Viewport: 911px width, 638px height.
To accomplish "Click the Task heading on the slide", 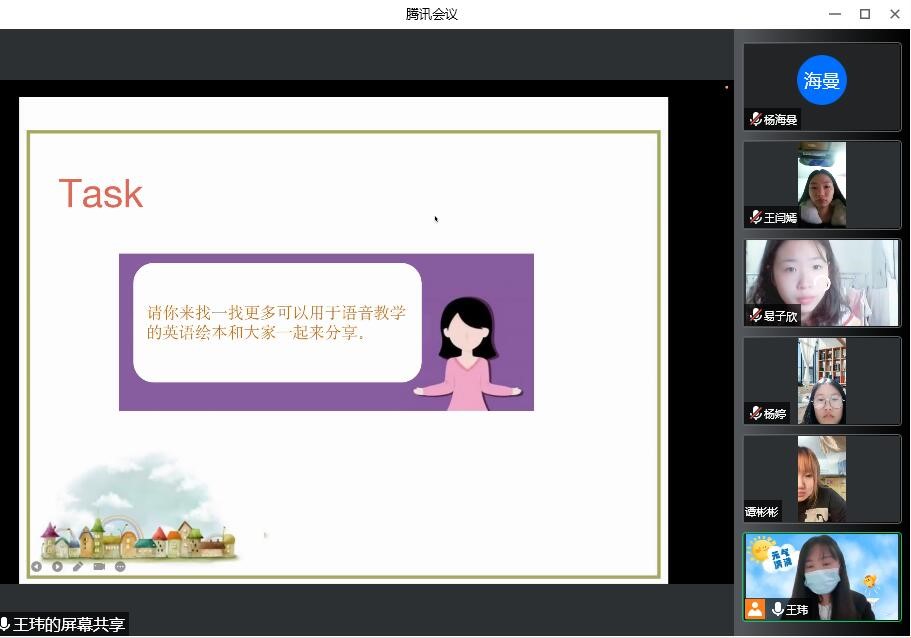I will (x=101, y=194).
